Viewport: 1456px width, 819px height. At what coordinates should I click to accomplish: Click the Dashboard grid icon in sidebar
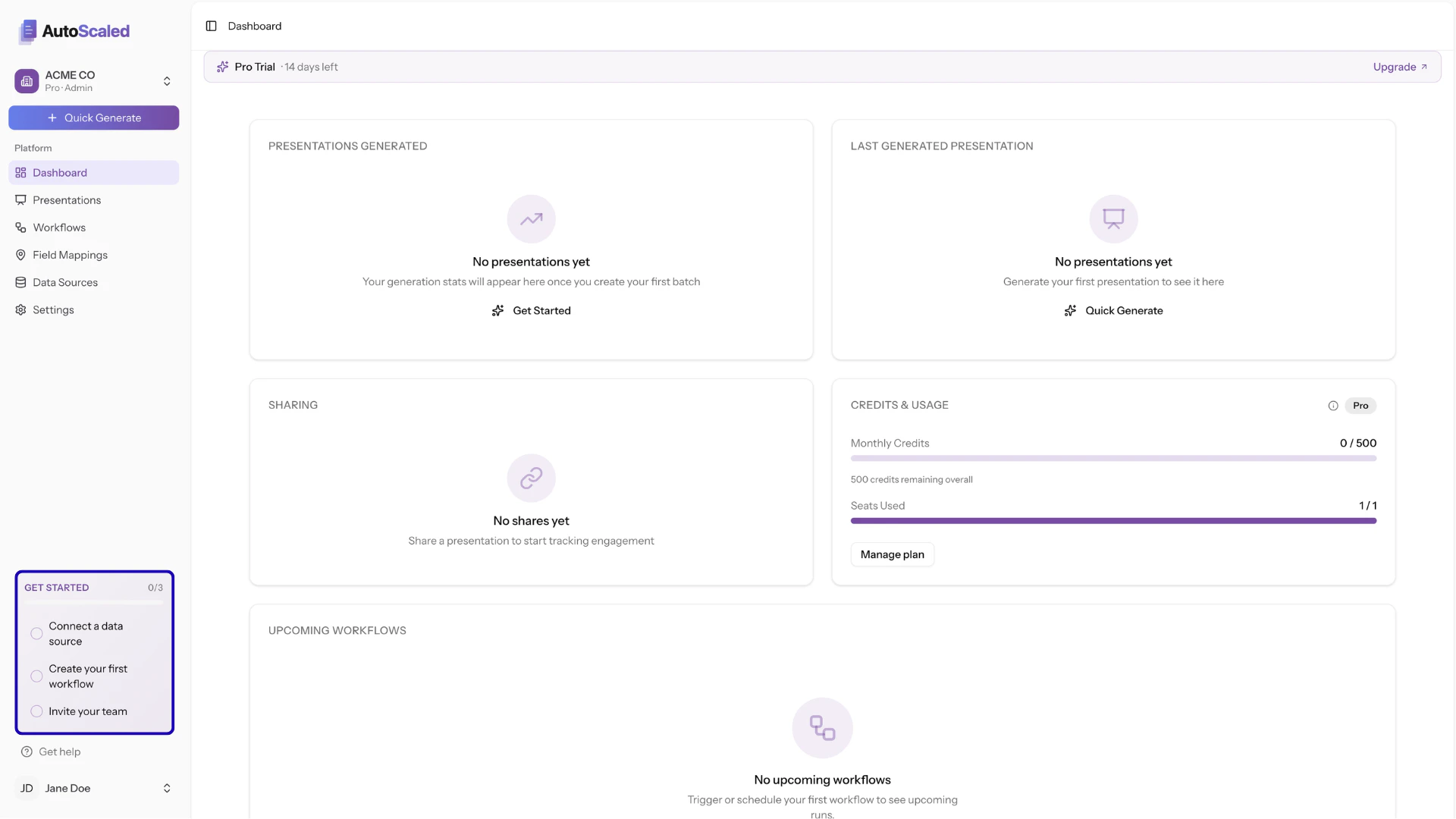point(20,172)
